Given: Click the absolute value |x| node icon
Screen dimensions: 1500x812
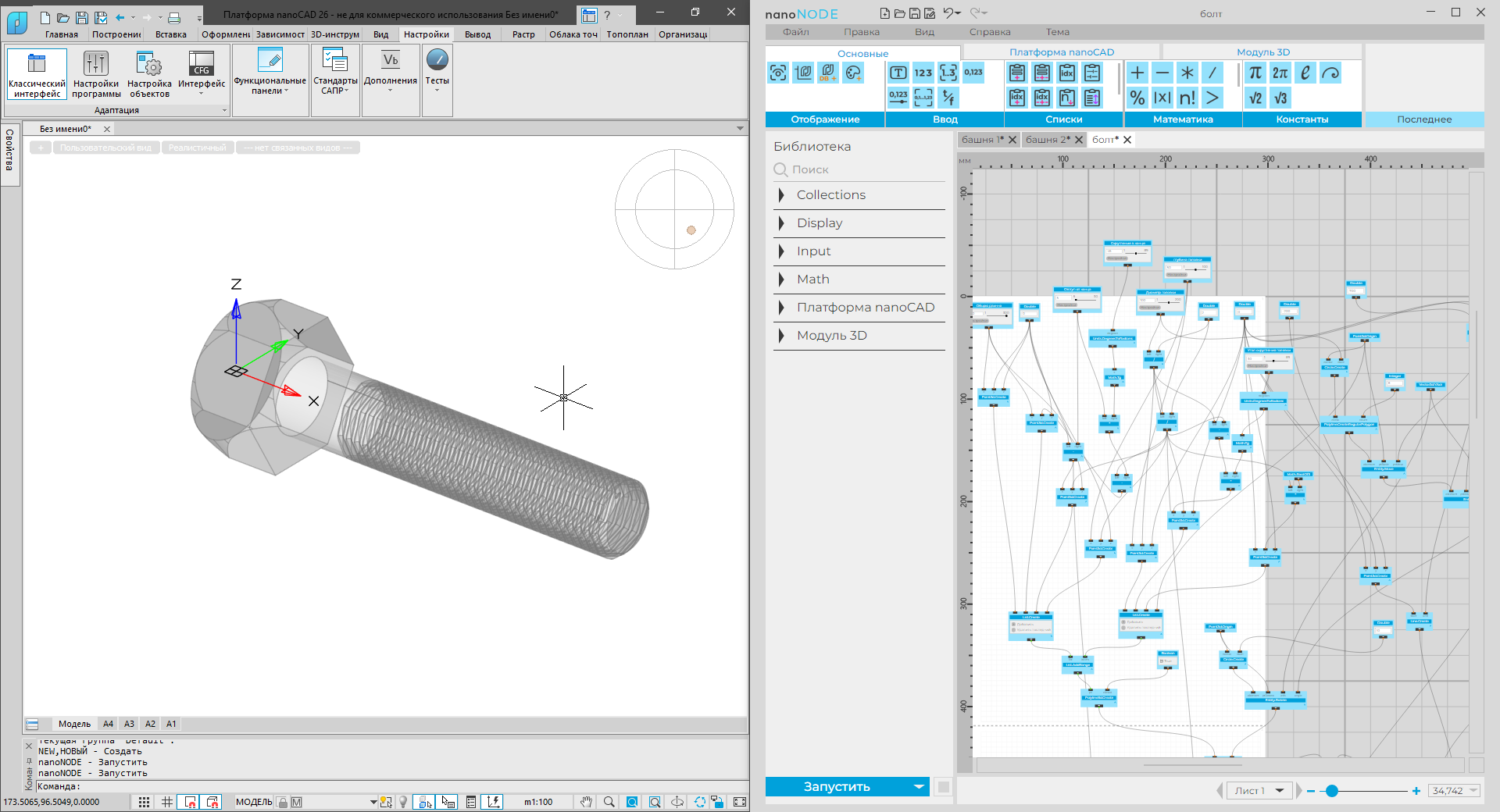Looking at the screenshot, I should tap(1162, 98).
